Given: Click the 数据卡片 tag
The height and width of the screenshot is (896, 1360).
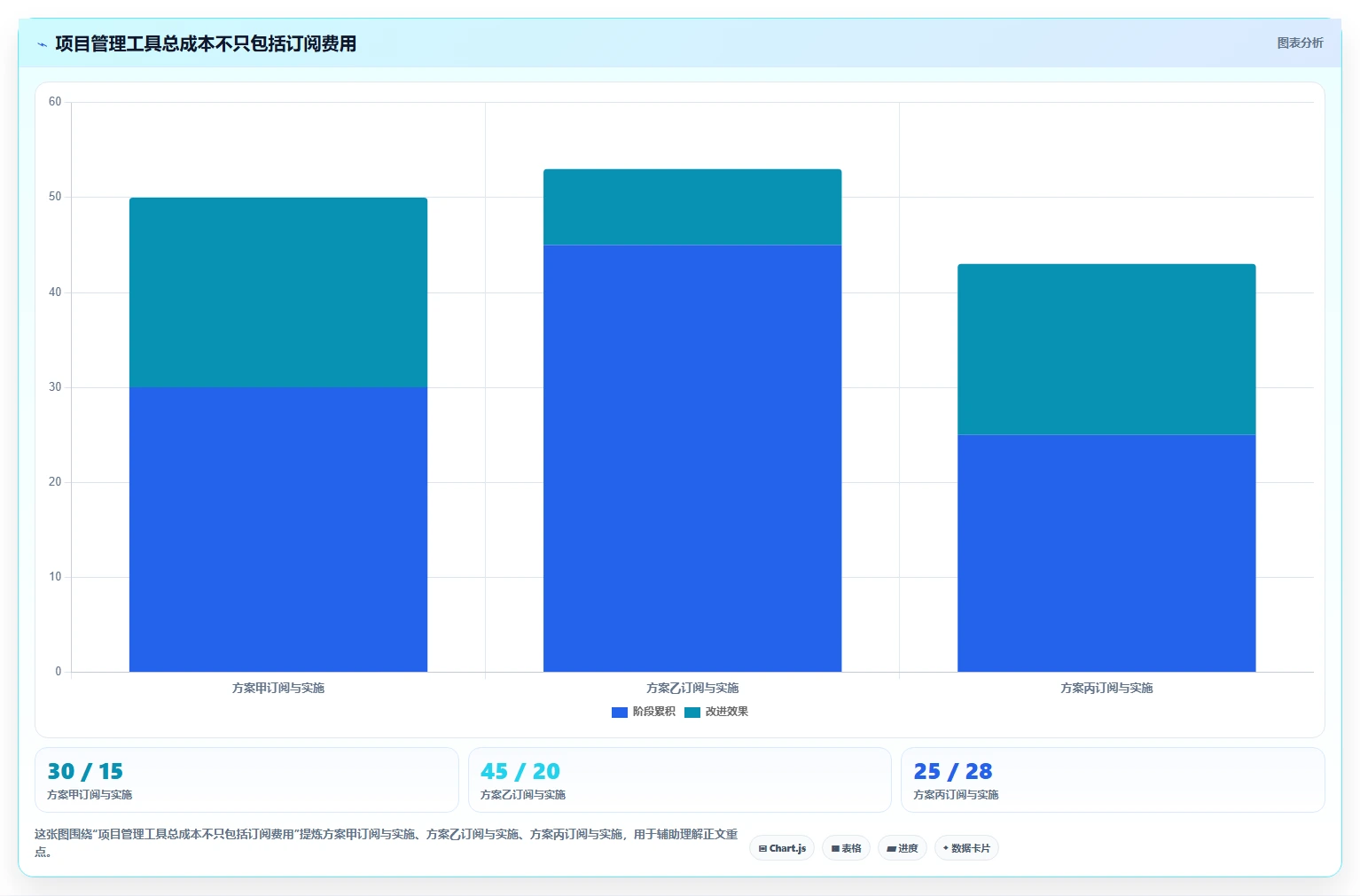Looking at the screenshot, I should click(x=966, y=848).
